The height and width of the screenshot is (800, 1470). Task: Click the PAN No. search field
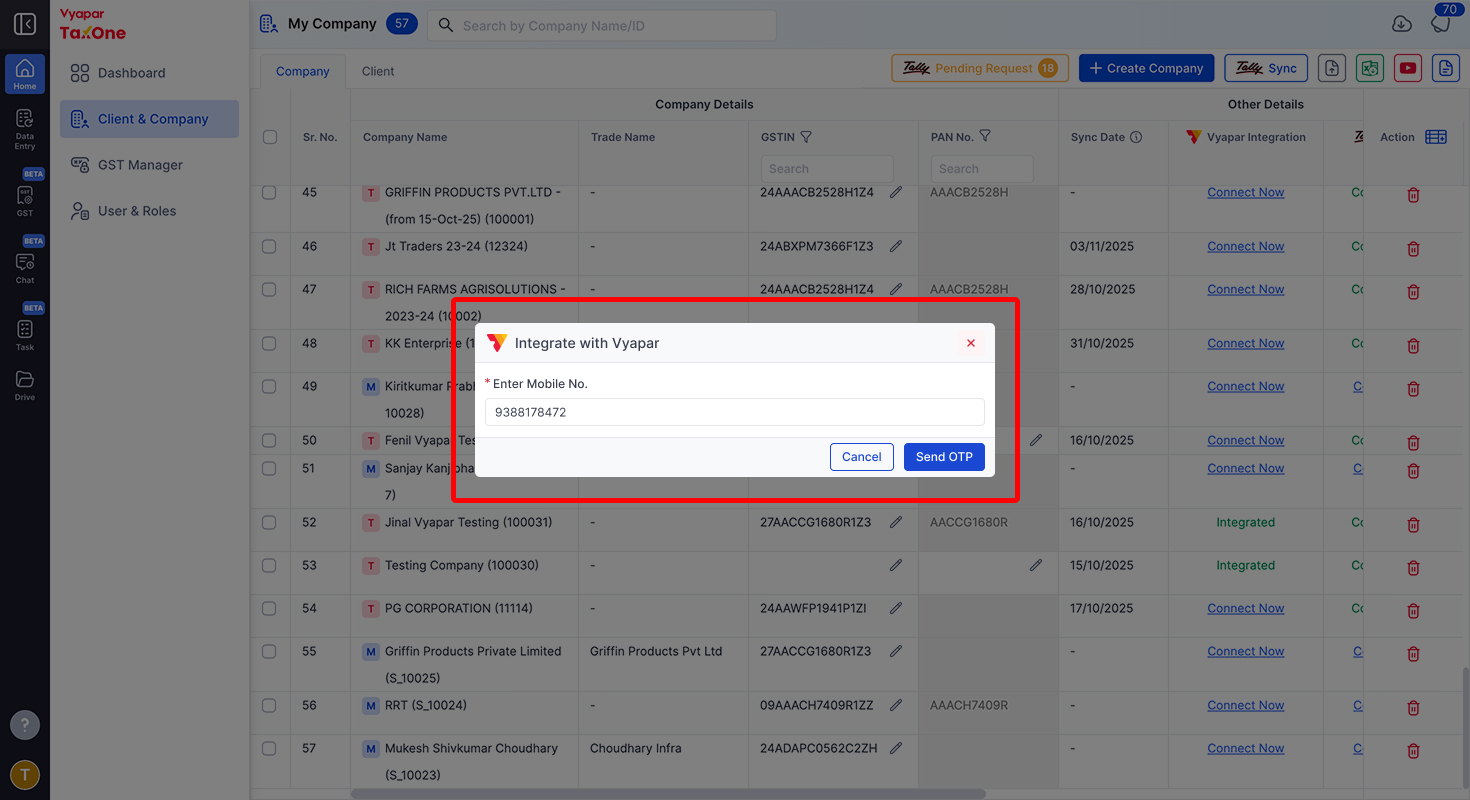tap(982, 169)
